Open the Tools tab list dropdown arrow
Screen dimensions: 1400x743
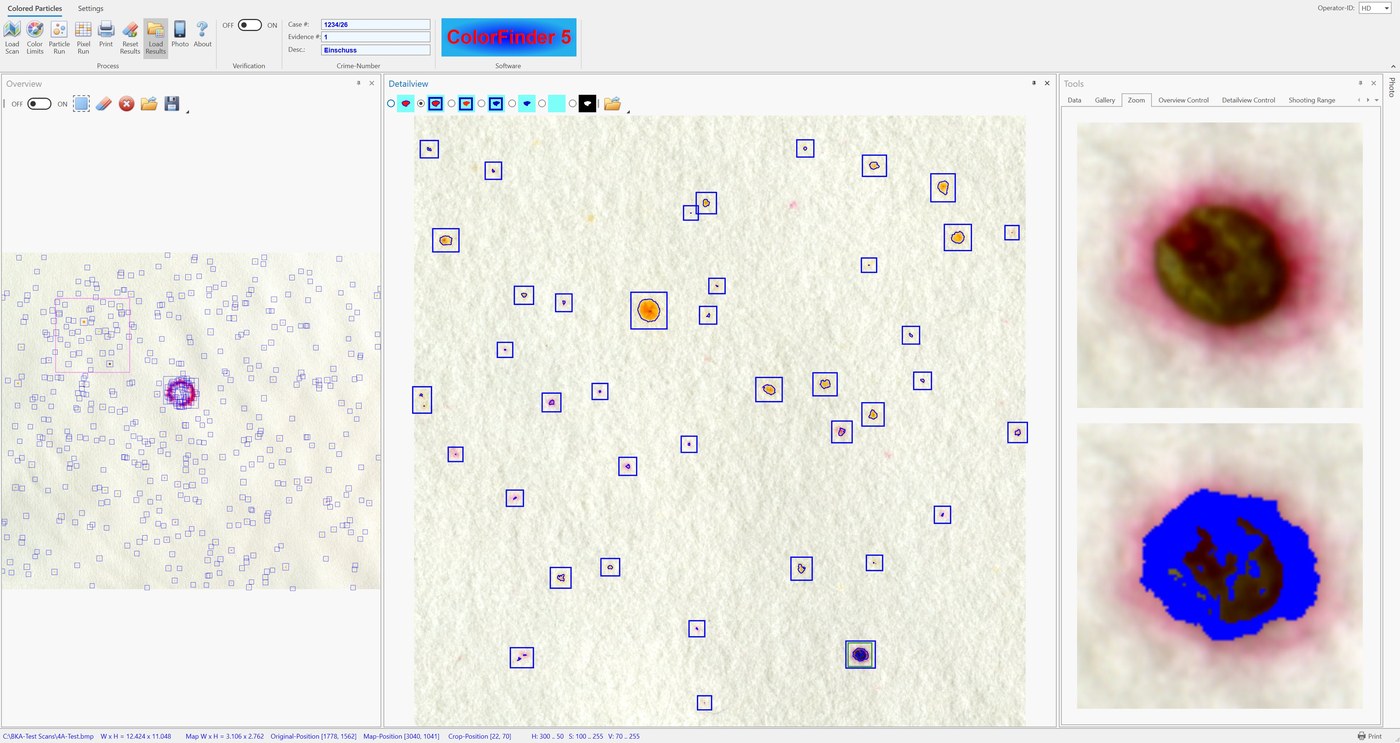pos(1378,100)
